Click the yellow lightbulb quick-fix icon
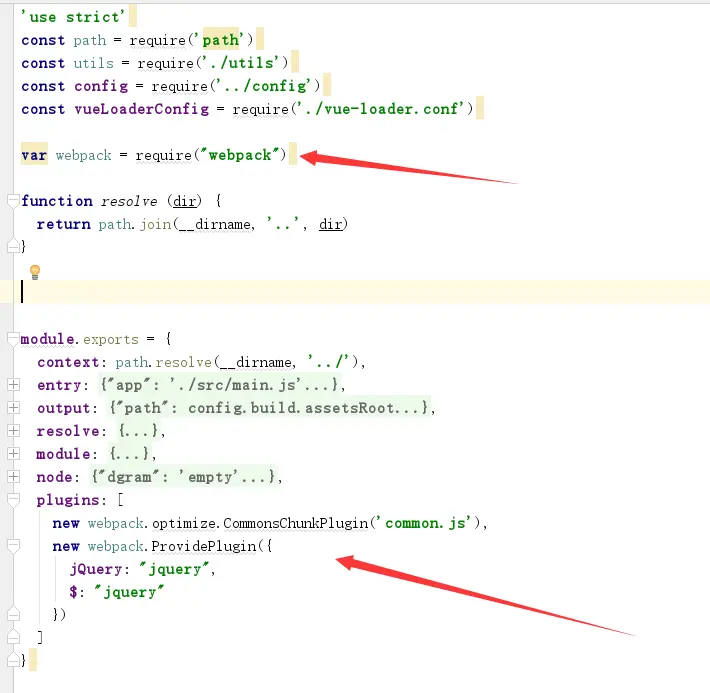 pos(35,272)
